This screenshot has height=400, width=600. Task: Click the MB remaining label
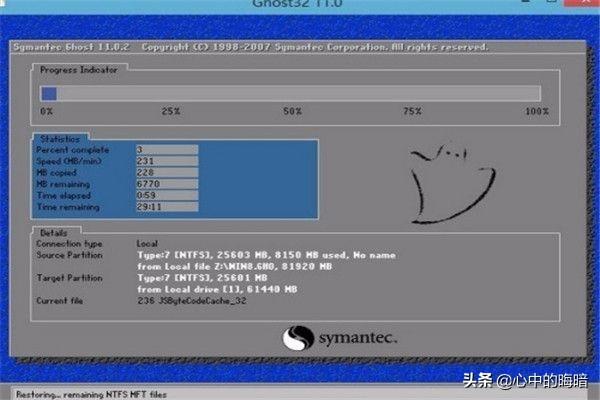(x=63, y=184)
